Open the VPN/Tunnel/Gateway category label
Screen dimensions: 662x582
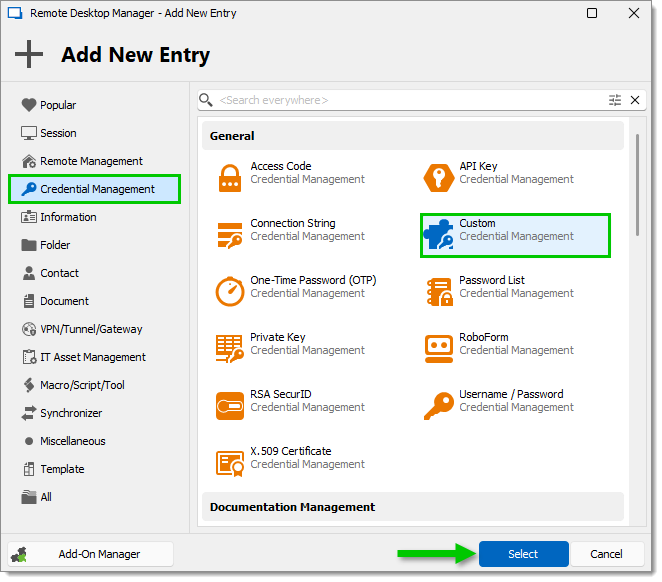[x=91, y=329]
